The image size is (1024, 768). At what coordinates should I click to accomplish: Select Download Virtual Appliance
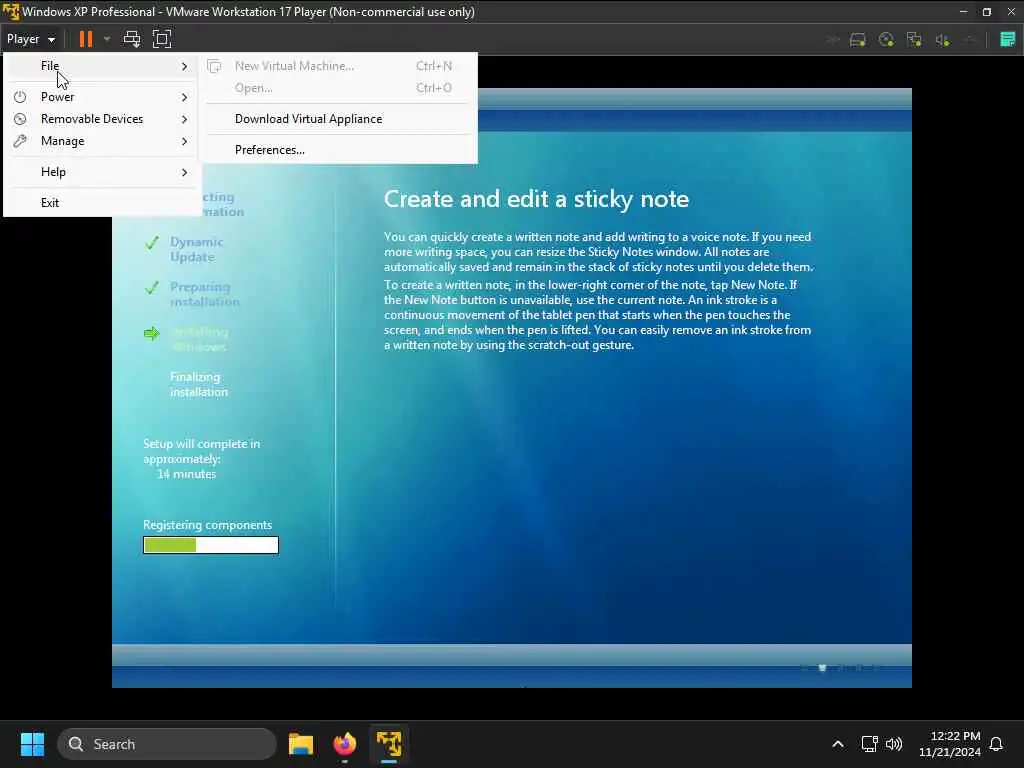340,119
